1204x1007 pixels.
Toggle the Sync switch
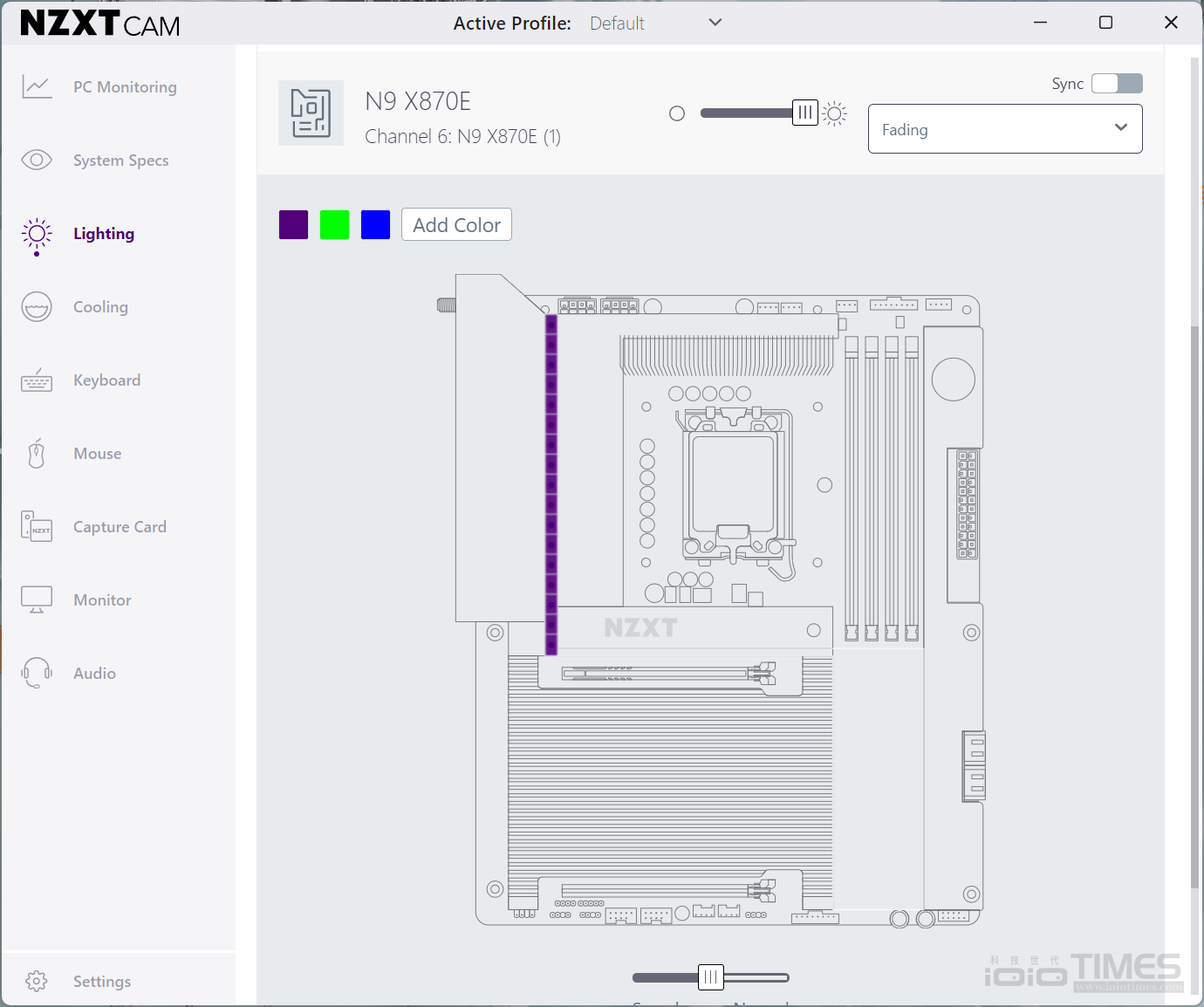[x=1117, y=84]
